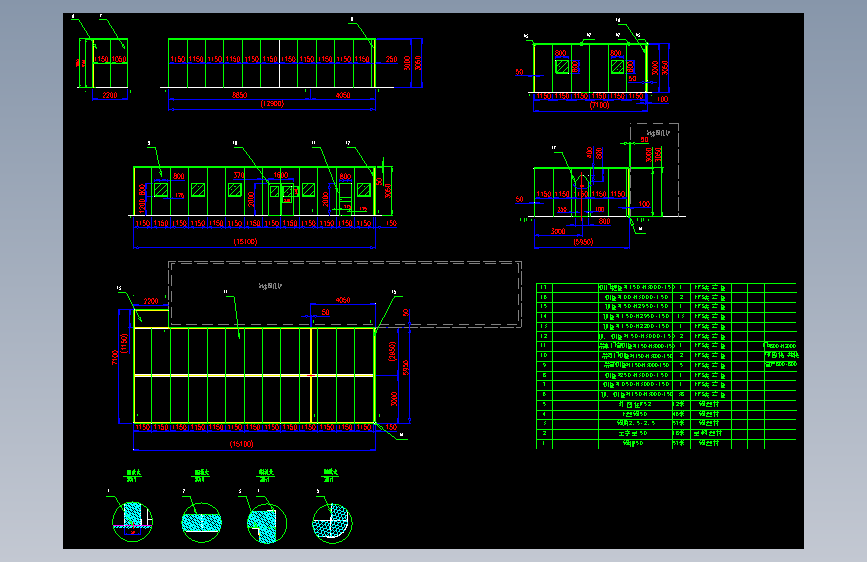Select the (7100) overall width dimension

pos(599,105)
